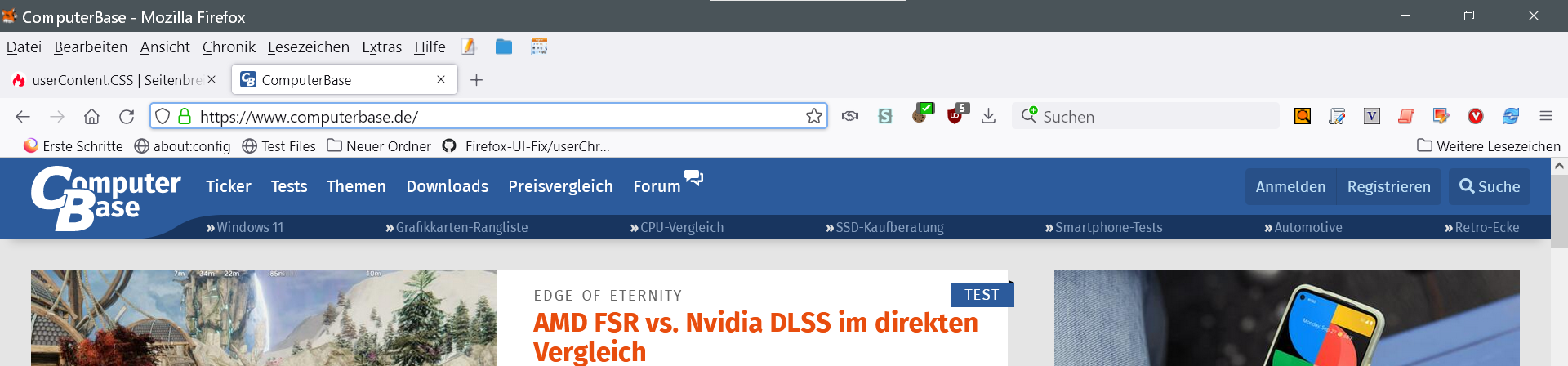The image size is (1568, 366).
Task: Open the orange magnifier extension icon
Action: [x=1303, y=116]
